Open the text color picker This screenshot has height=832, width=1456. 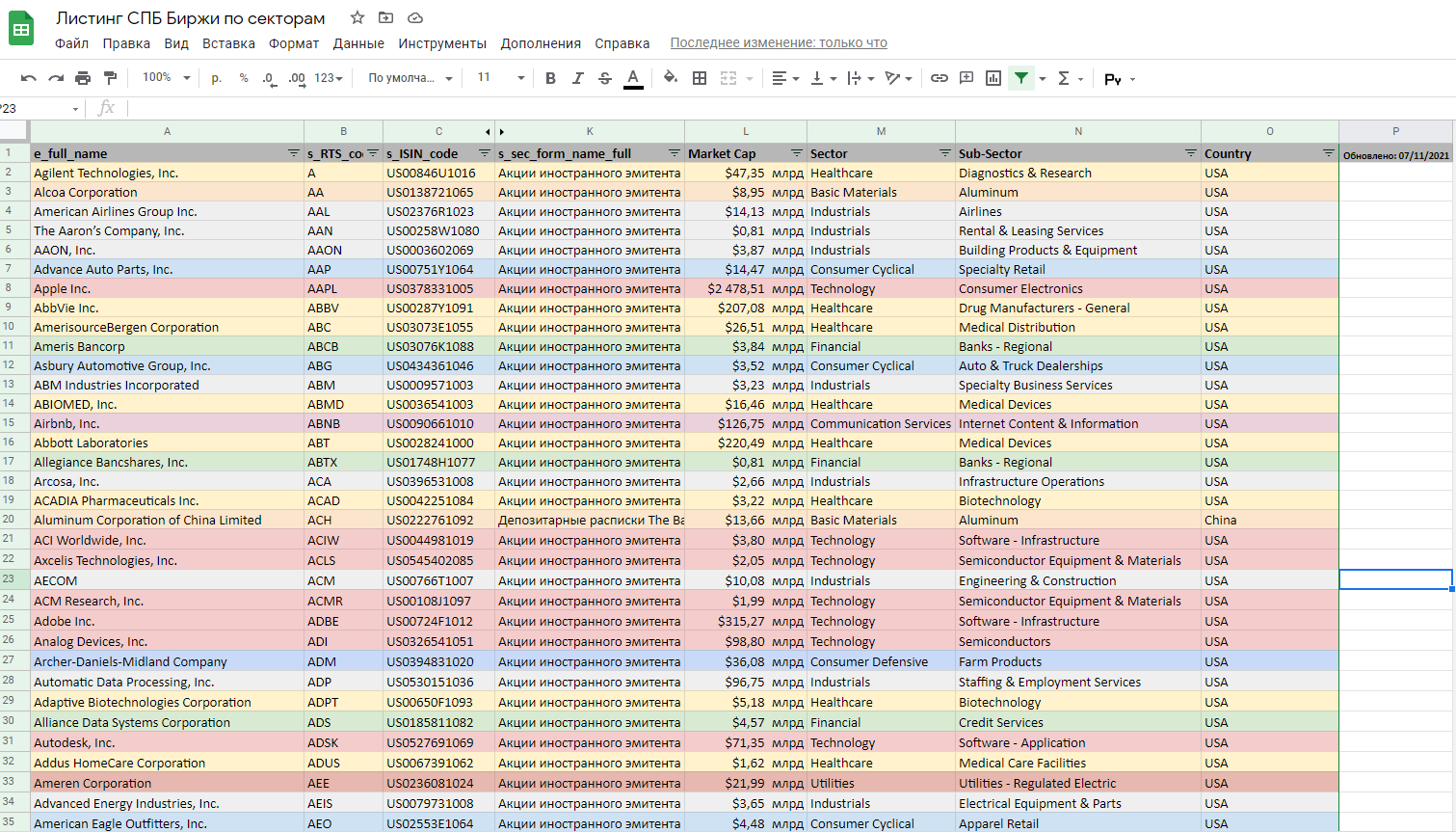point(633,78)
